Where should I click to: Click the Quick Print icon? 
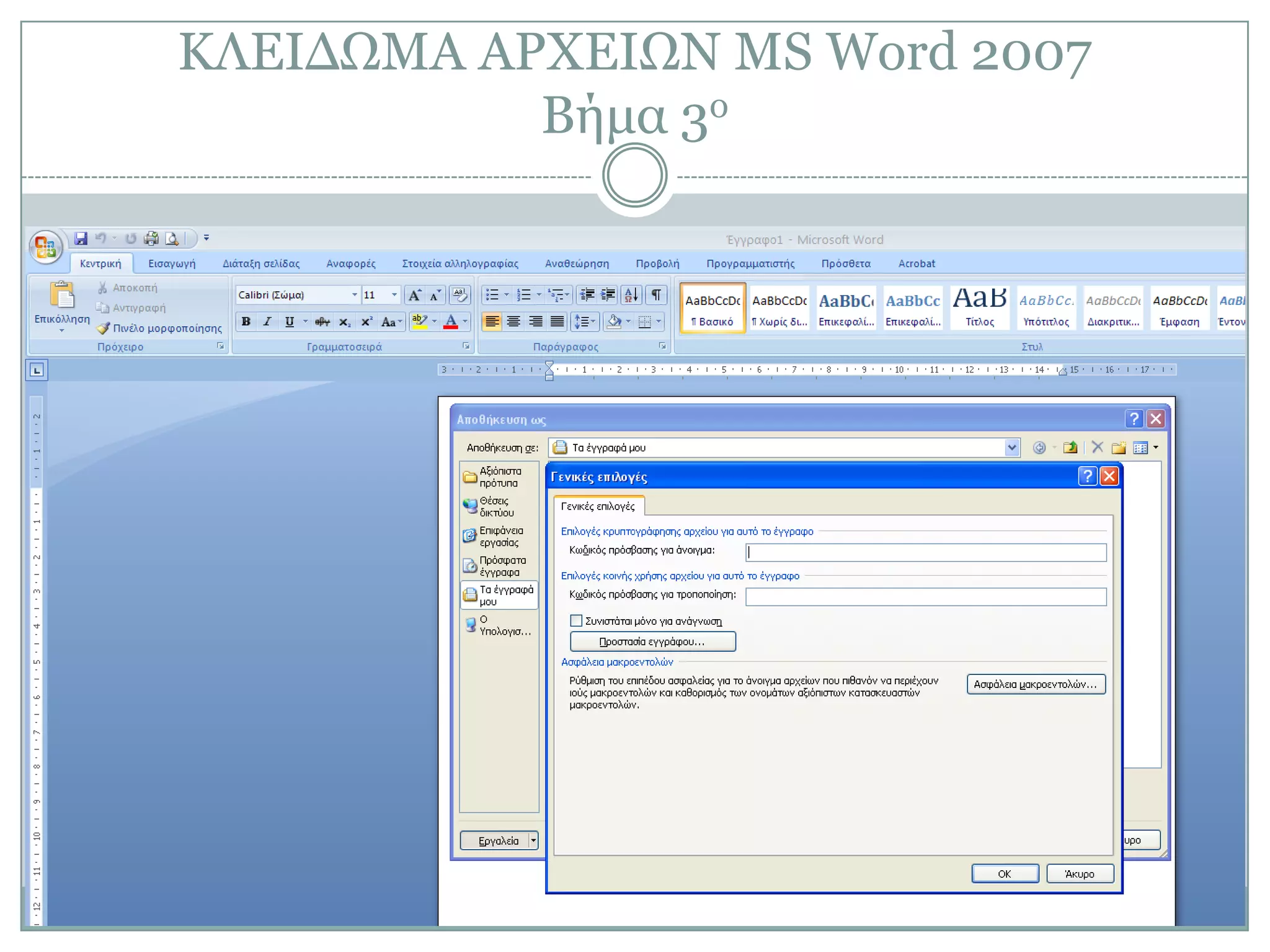click(151, 239)
